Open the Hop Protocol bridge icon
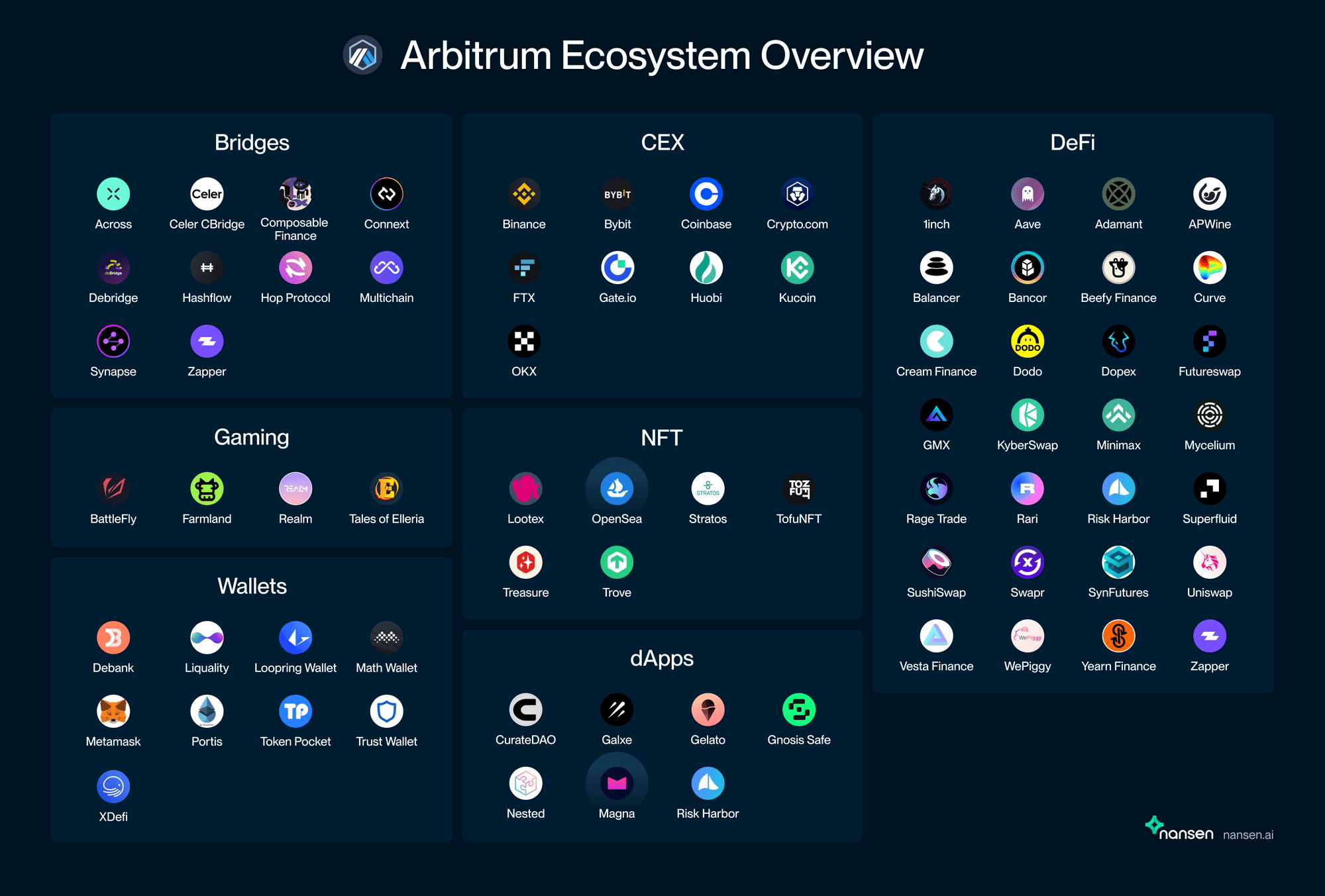 (295, 267)
